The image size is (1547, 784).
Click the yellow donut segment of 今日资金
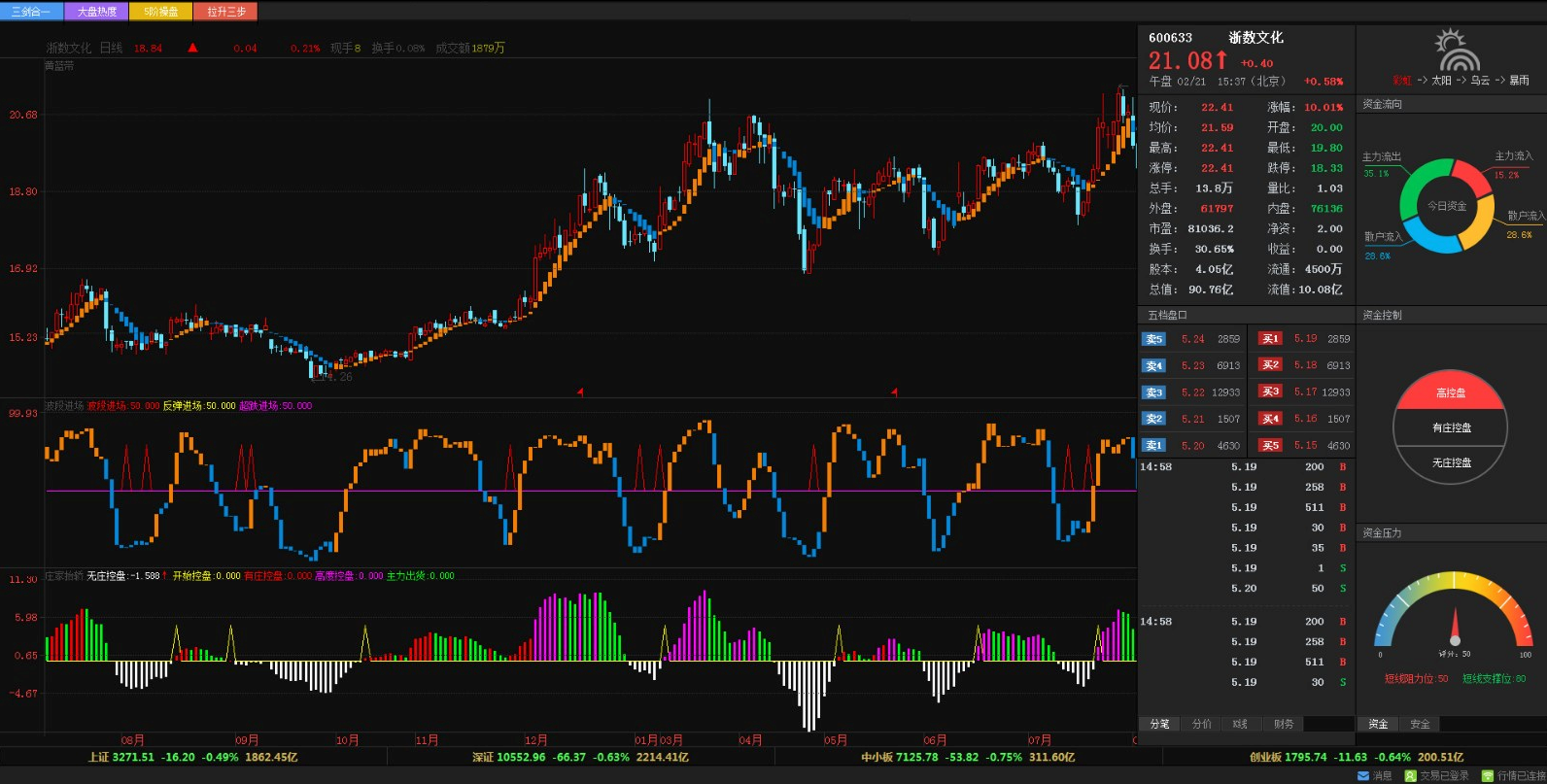1479,223
